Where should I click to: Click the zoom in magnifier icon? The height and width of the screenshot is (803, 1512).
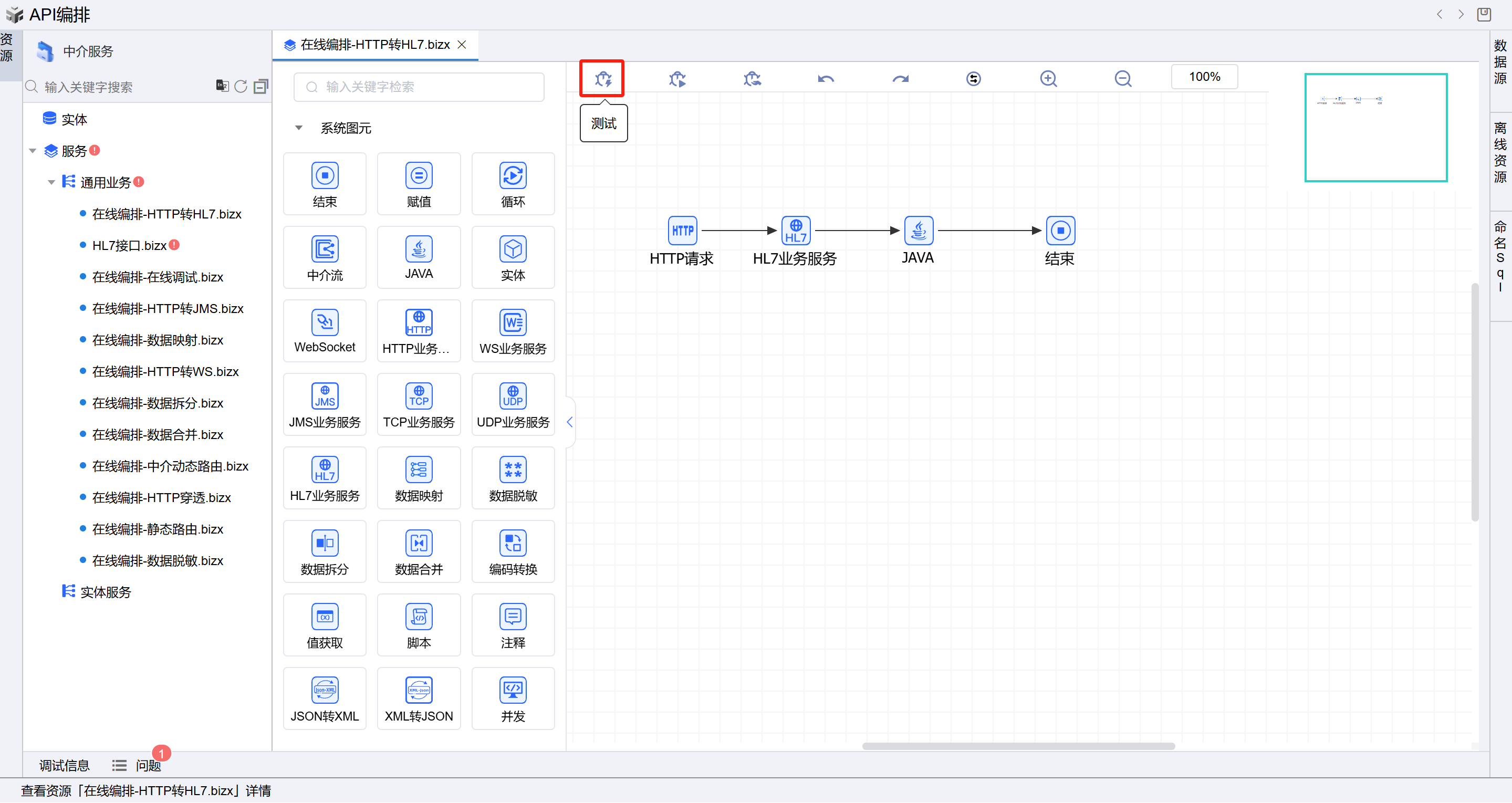click(x=1048, y=79)
